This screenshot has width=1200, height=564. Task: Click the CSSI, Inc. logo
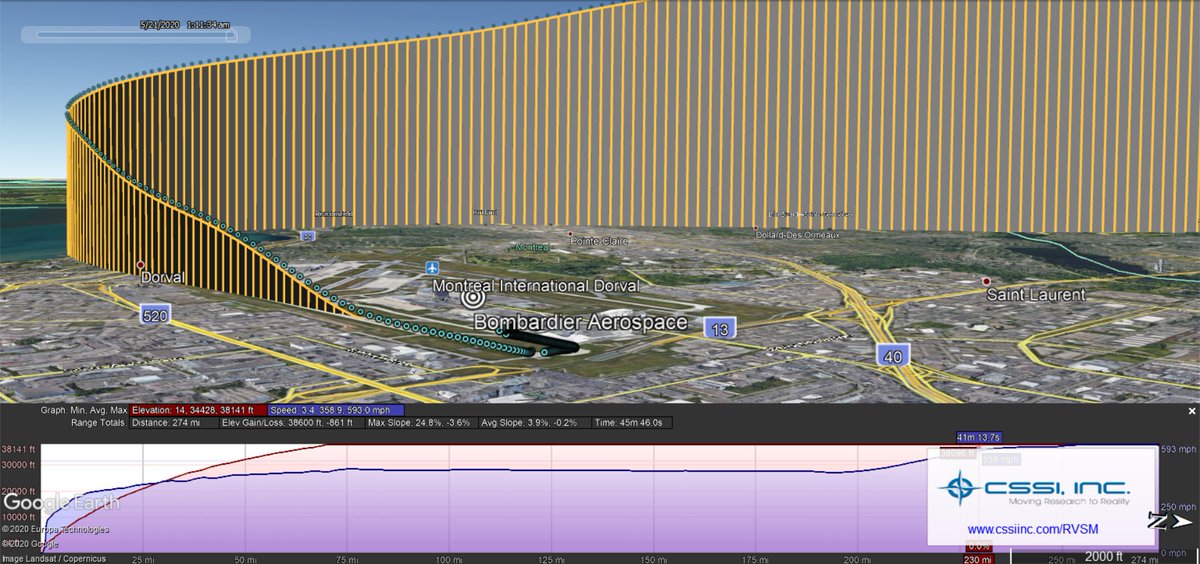(x=1034, y=489)
